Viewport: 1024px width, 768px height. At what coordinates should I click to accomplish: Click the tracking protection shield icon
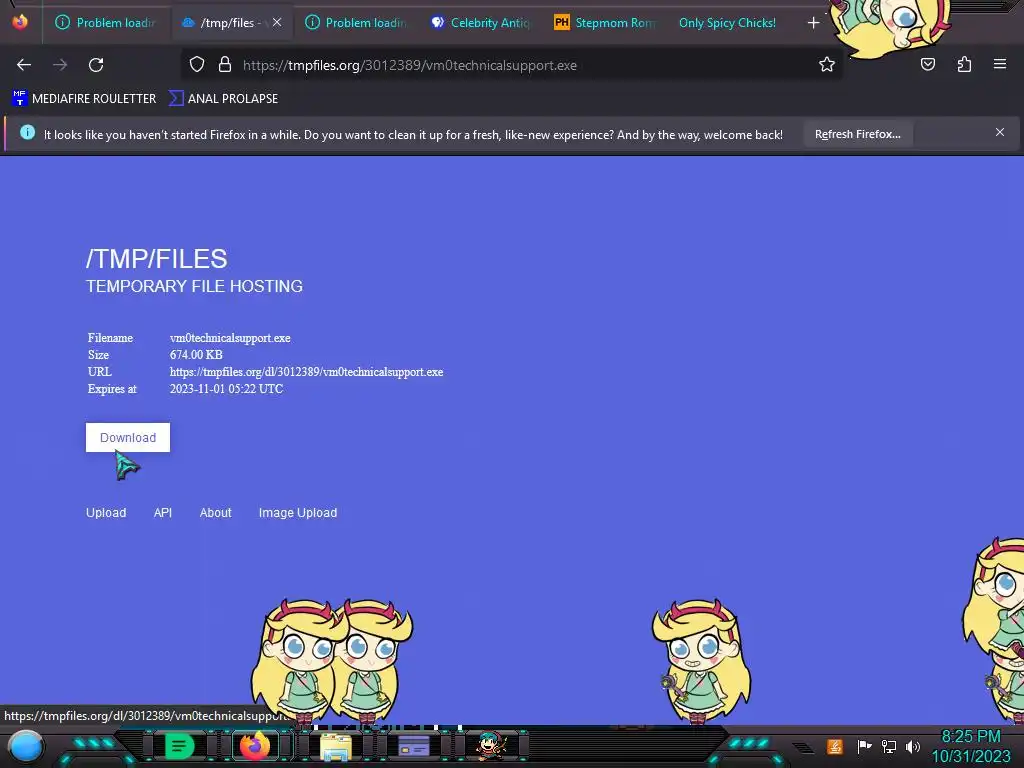coord(197,65)
